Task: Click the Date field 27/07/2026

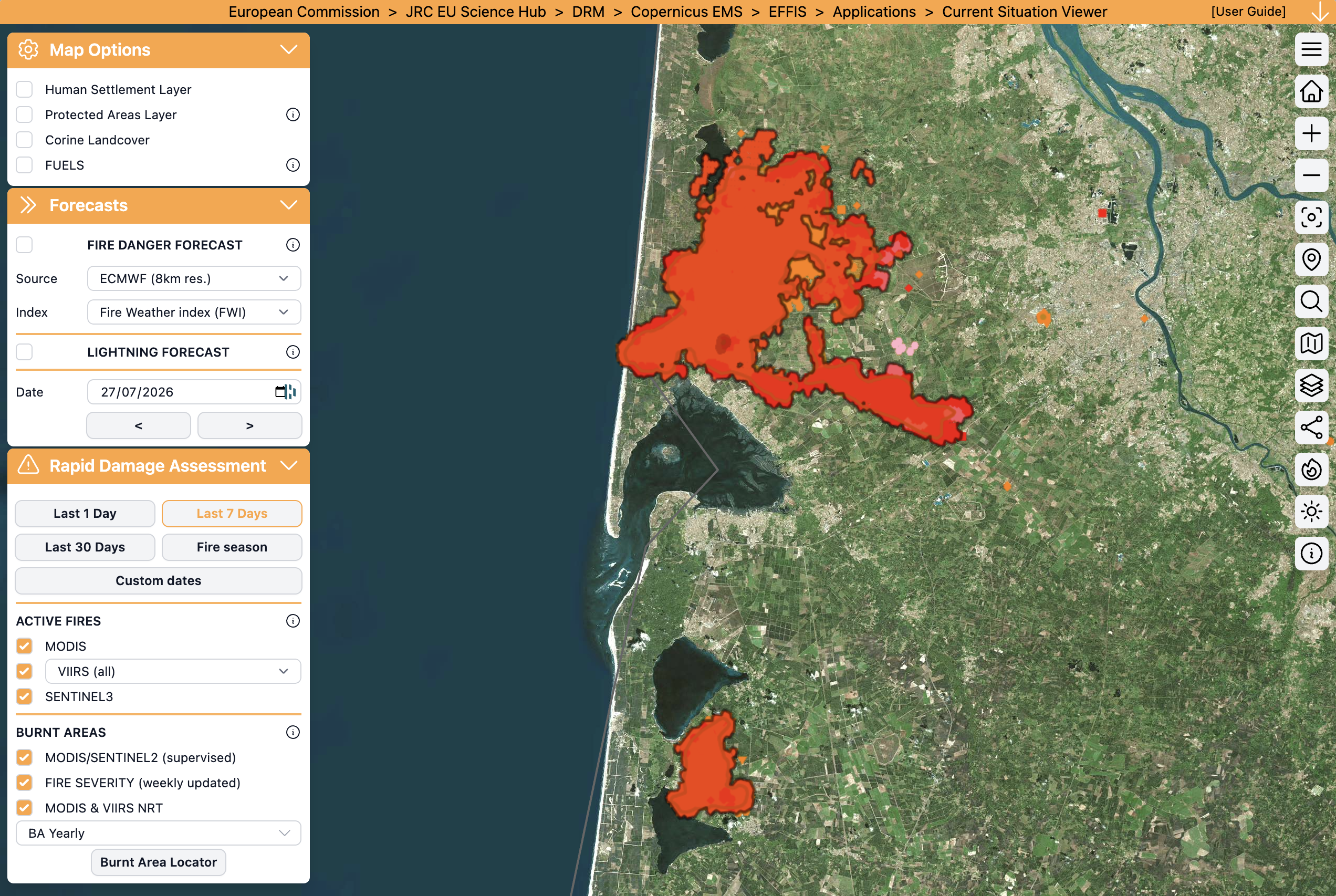Action: tap(194, 392)
